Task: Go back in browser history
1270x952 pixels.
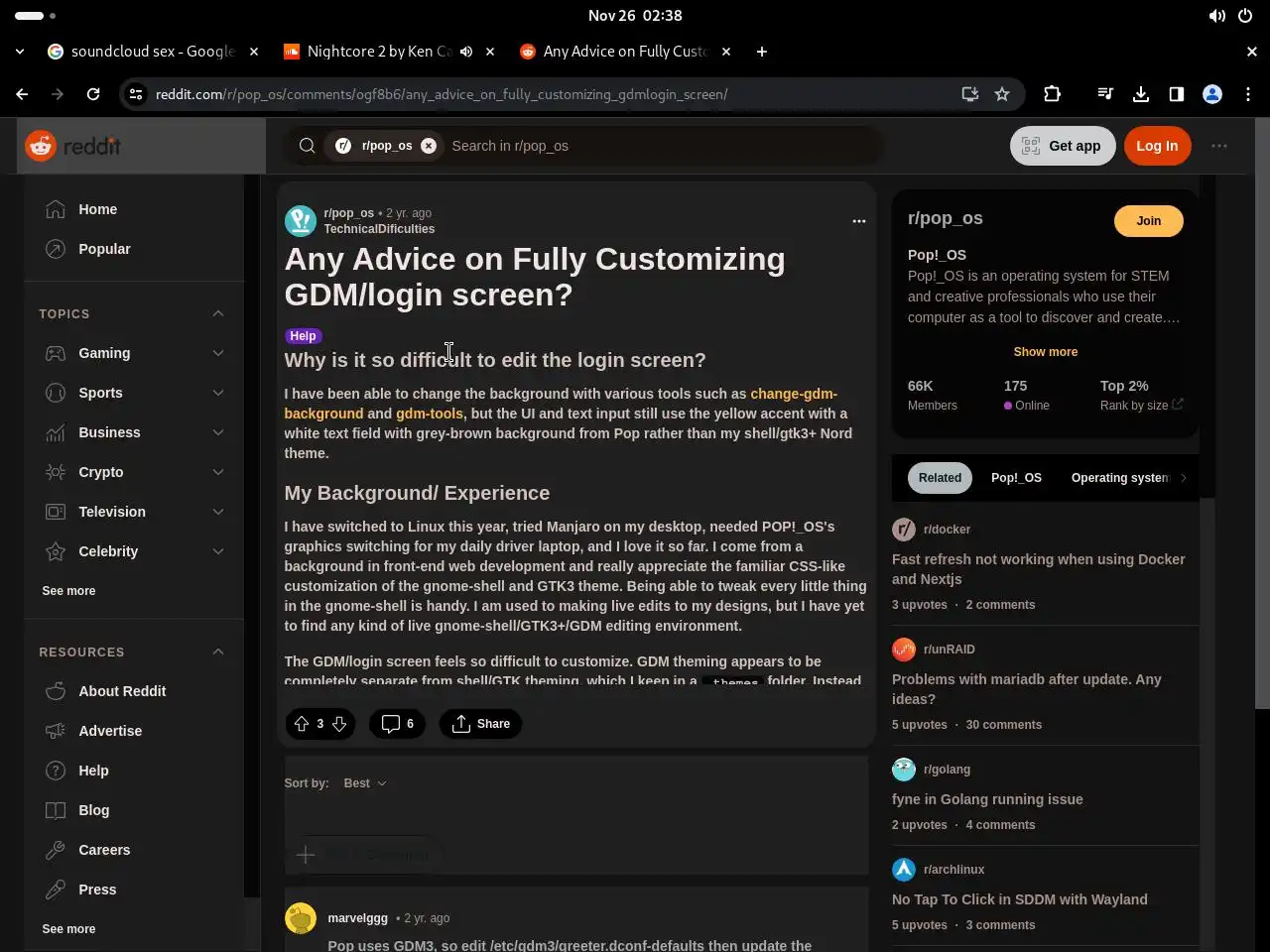Action: coord(22,94)
